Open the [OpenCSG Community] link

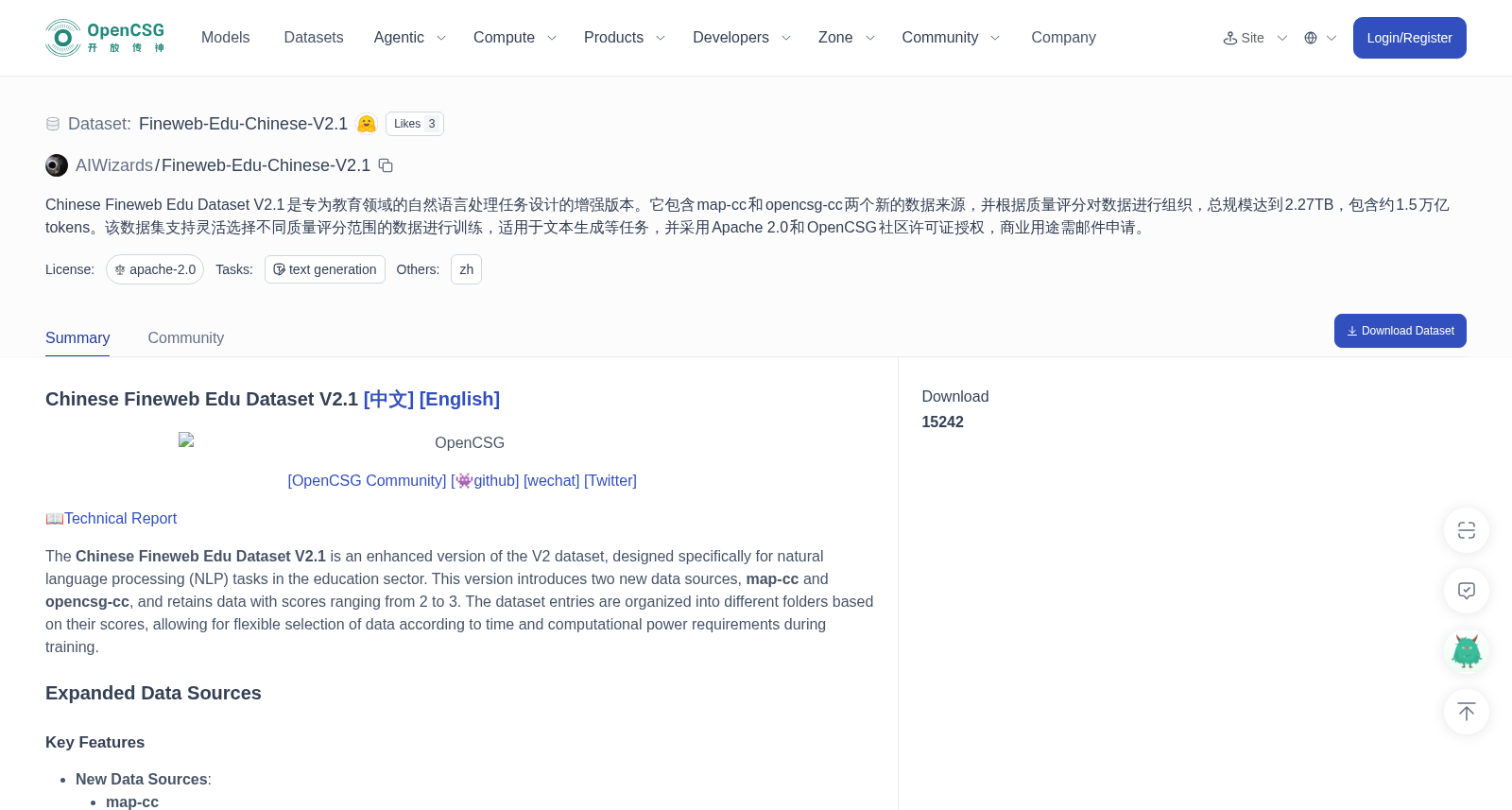367,480
